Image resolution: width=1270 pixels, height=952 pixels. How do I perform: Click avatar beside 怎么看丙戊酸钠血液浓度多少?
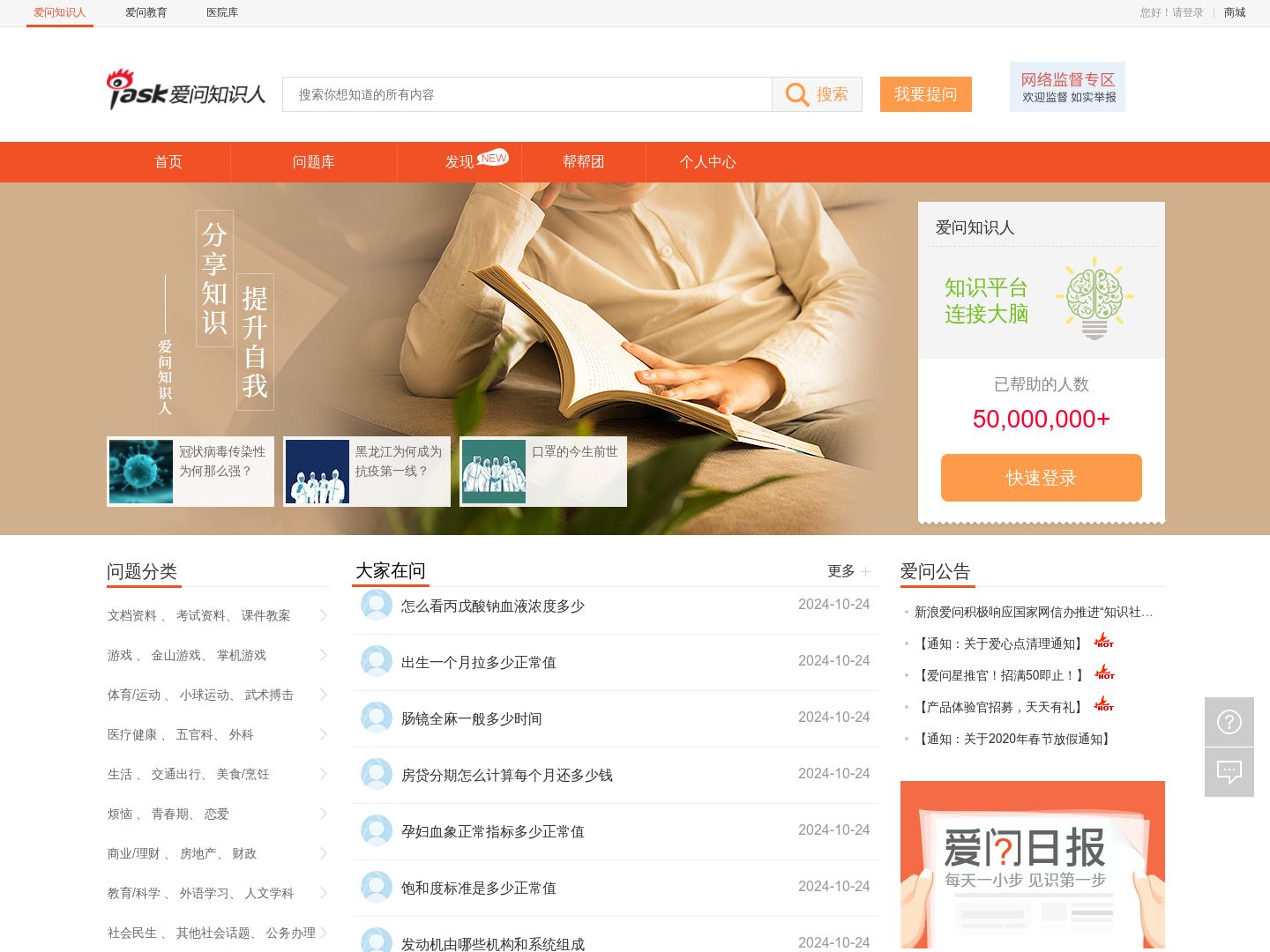[377, 605]
